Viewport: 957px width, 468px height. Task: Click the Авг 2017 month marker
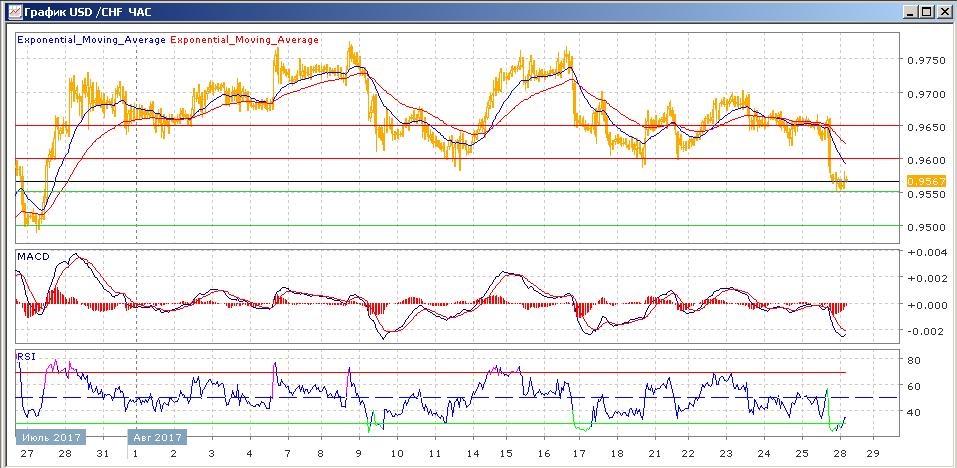(x=156, y=437)
